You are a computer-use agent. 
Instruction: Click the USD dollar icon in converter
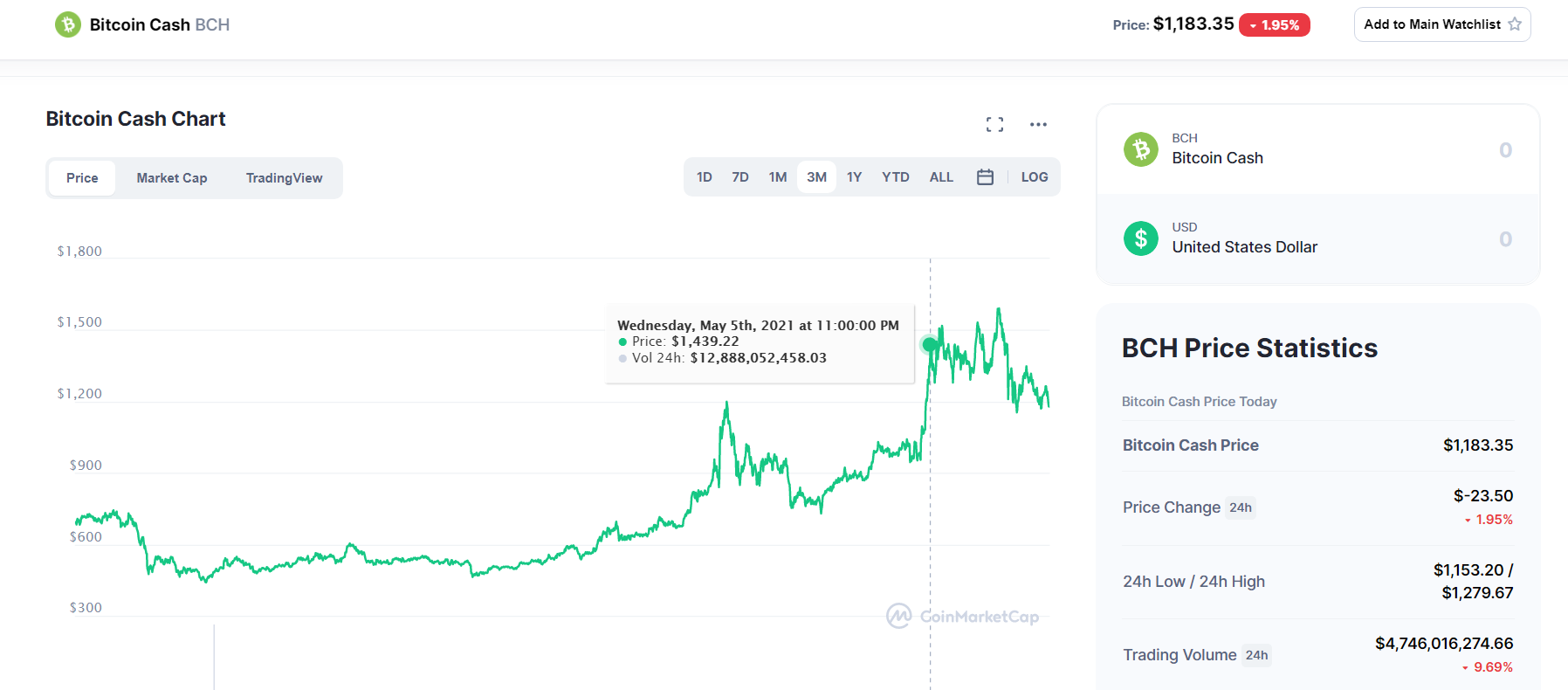coord(1141,238)
